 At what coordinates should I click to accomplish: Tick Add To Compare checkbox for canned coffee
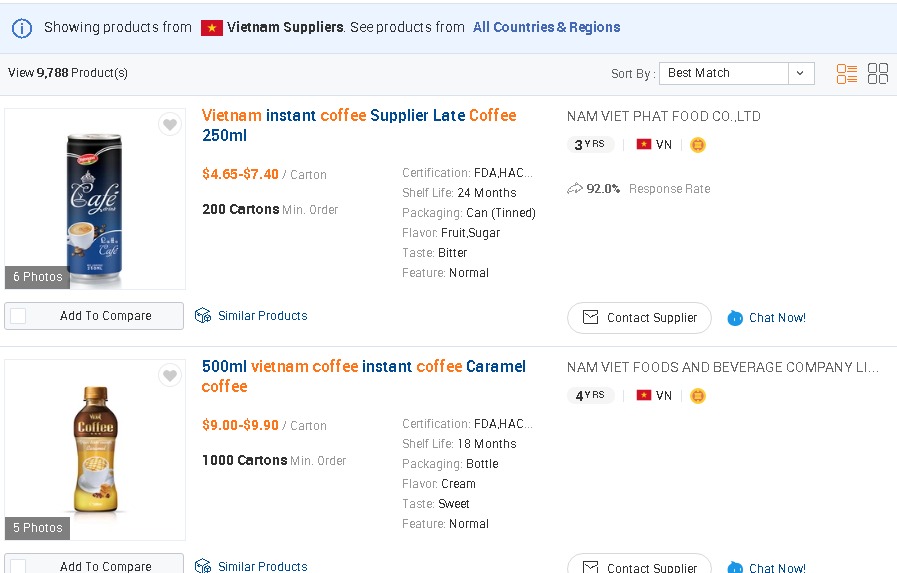pos(18,316)
